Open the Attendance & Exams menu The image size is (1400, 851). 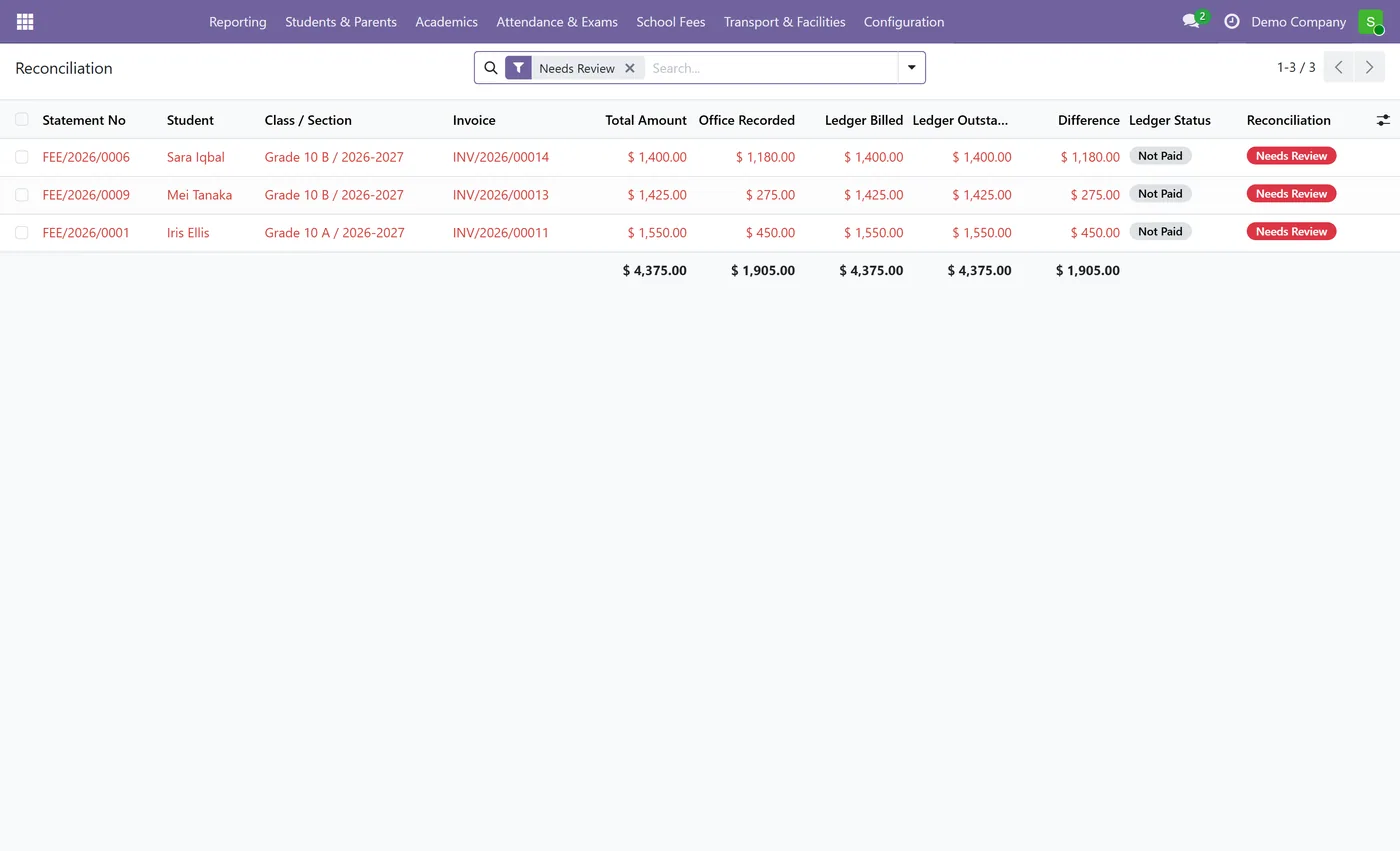pyautogui.click(x=557, y=21)
